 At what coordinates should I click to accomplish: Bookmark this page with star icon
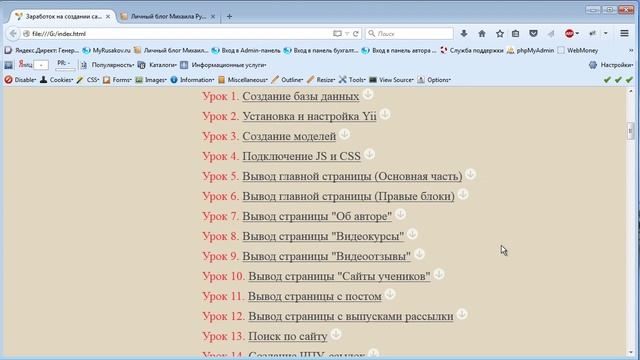(500, 33)
